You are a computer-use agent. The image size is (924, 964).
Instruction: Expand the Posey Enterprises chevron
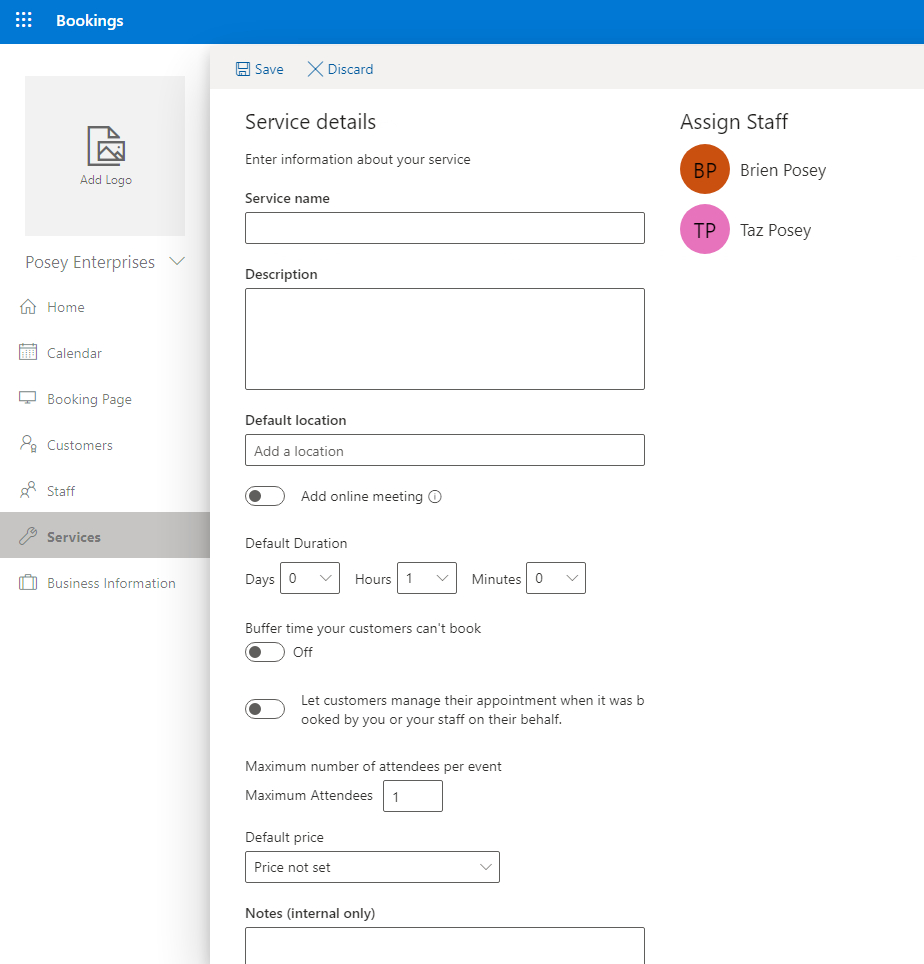(x=177, y=261)
